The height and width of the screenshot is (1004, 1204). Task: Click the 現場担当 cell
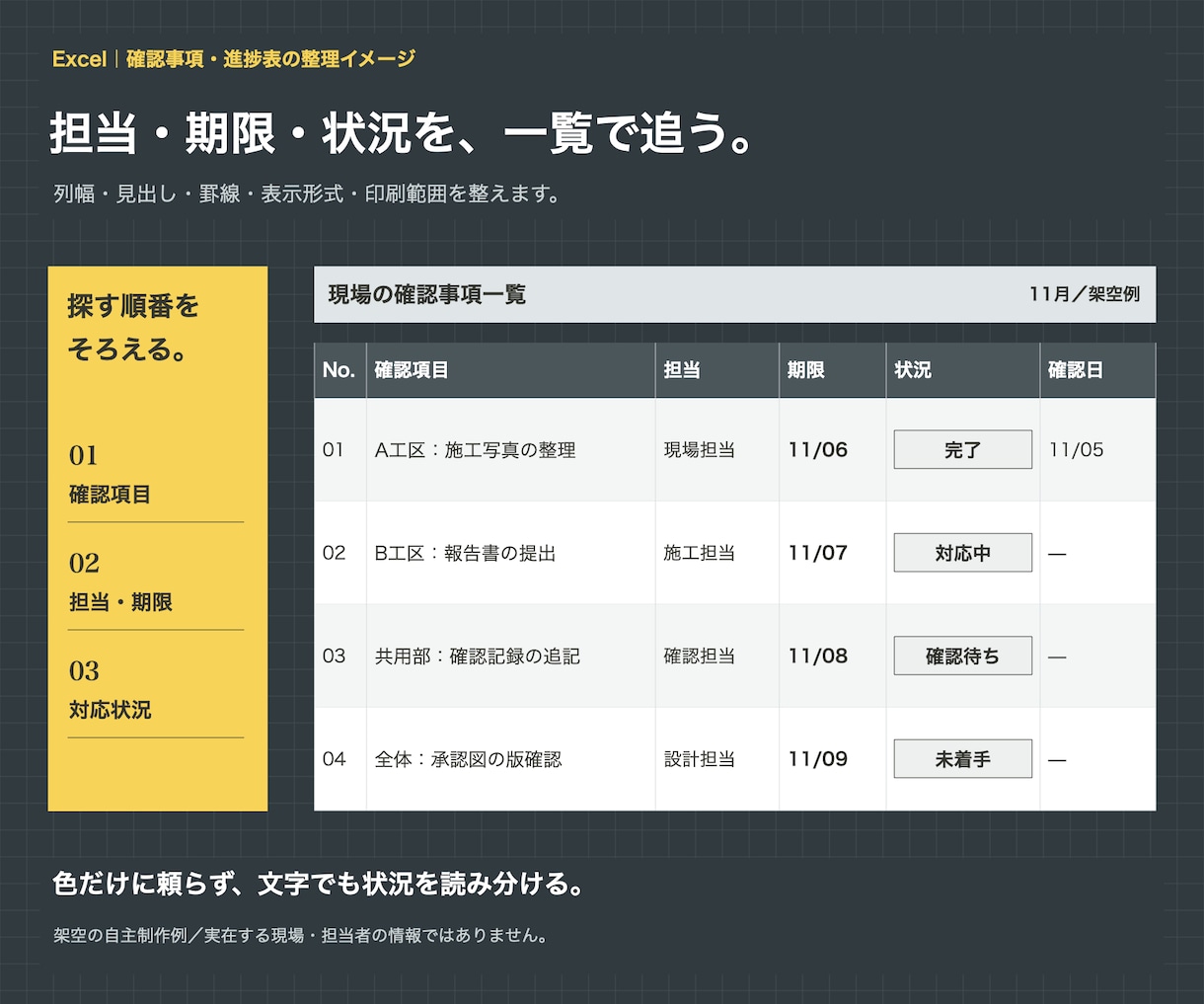[x=716, y=449]
